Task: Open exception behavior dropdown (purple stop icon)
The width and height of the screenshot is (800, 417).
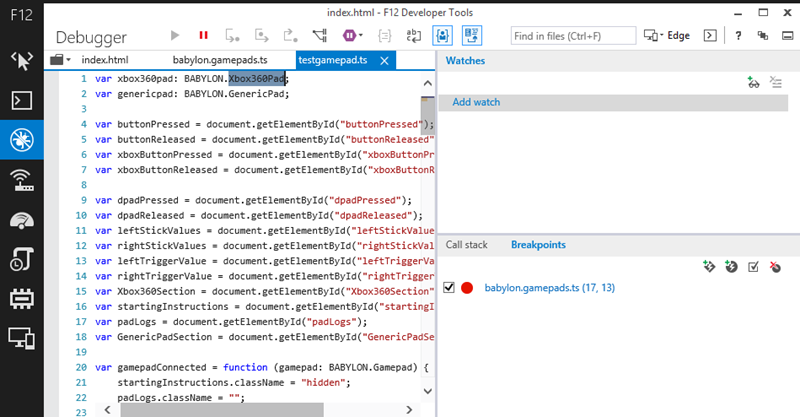Action: [352, 36]
